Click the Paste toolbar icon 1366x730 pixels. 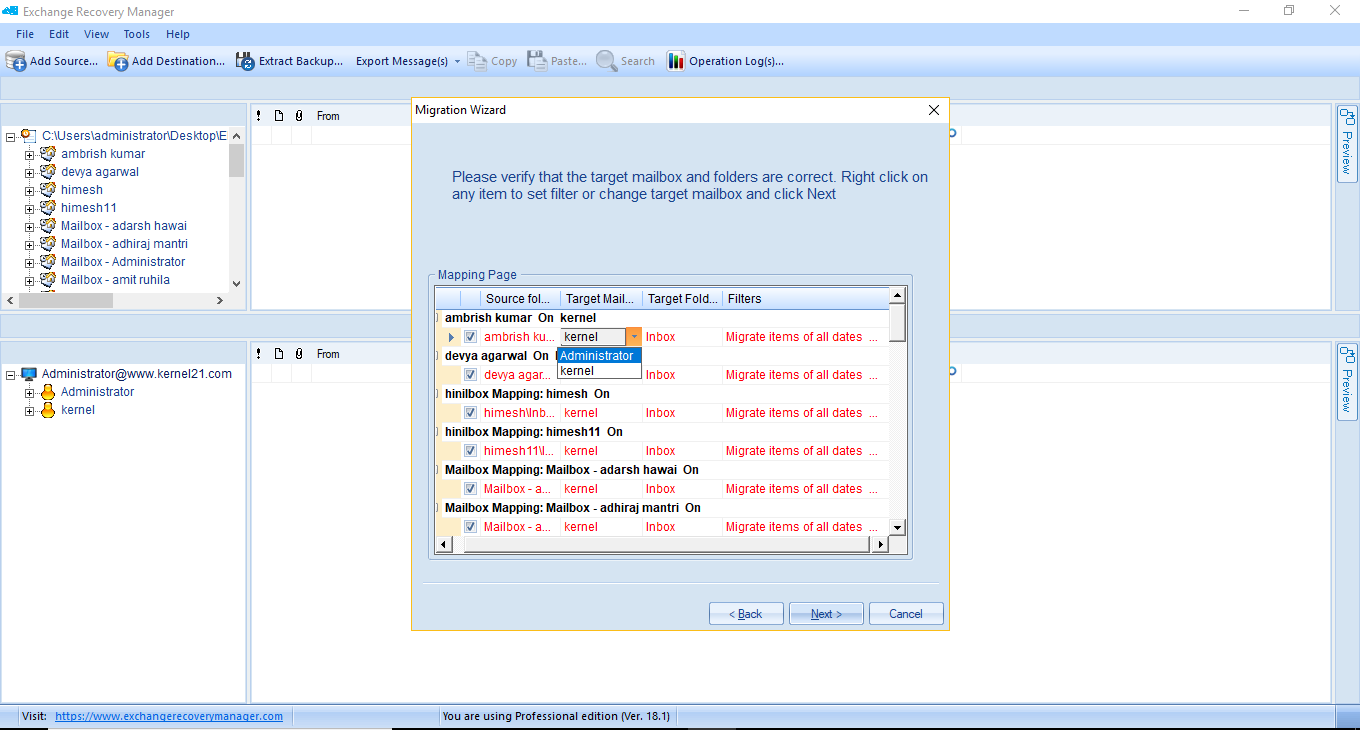(537, 61)
